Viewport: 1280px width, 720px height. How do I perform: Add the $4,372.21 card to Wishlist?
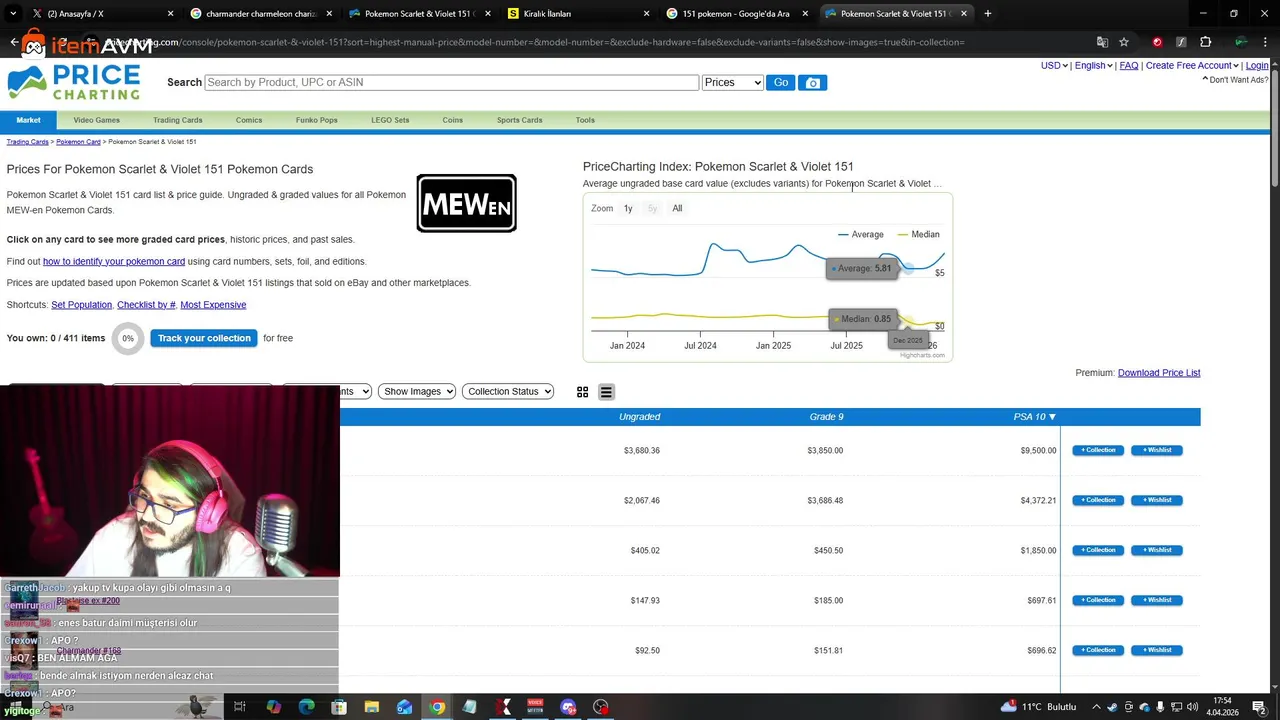pyautogui.click(x=1157, y=500)
